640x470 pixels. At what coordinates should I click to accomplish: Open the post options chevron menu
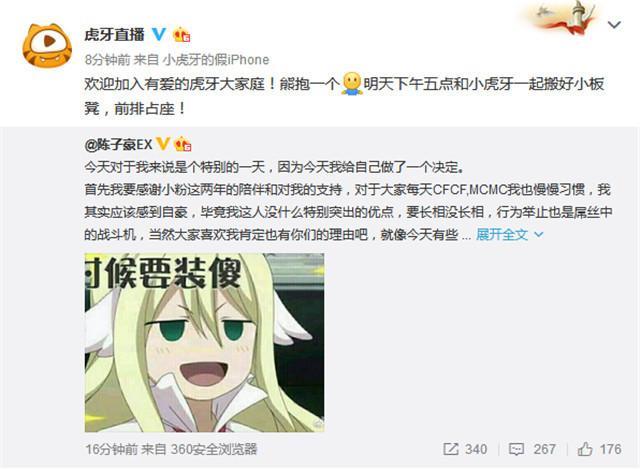614,25
